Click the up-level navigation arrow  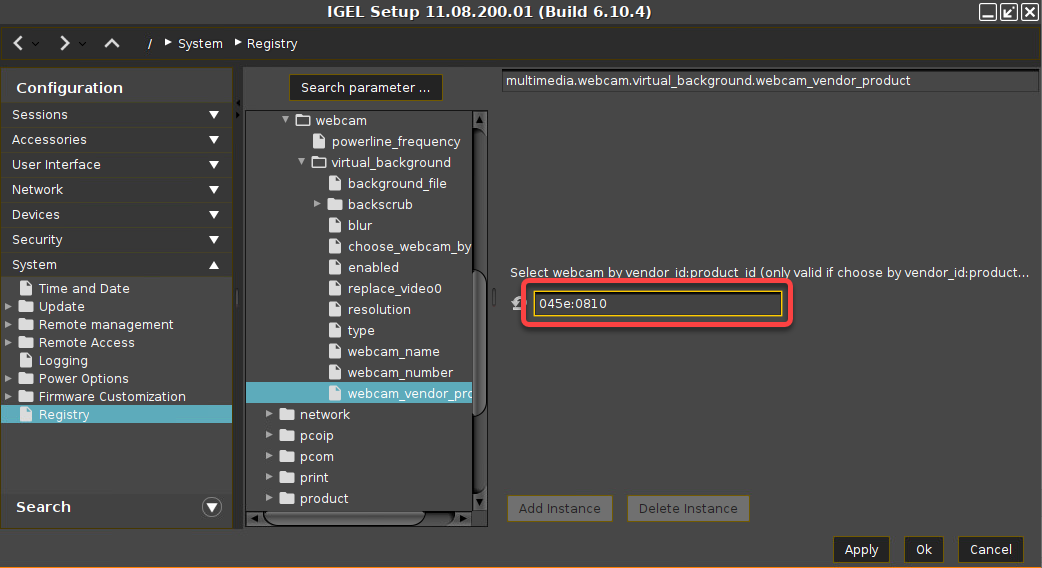tap(112, 44)
